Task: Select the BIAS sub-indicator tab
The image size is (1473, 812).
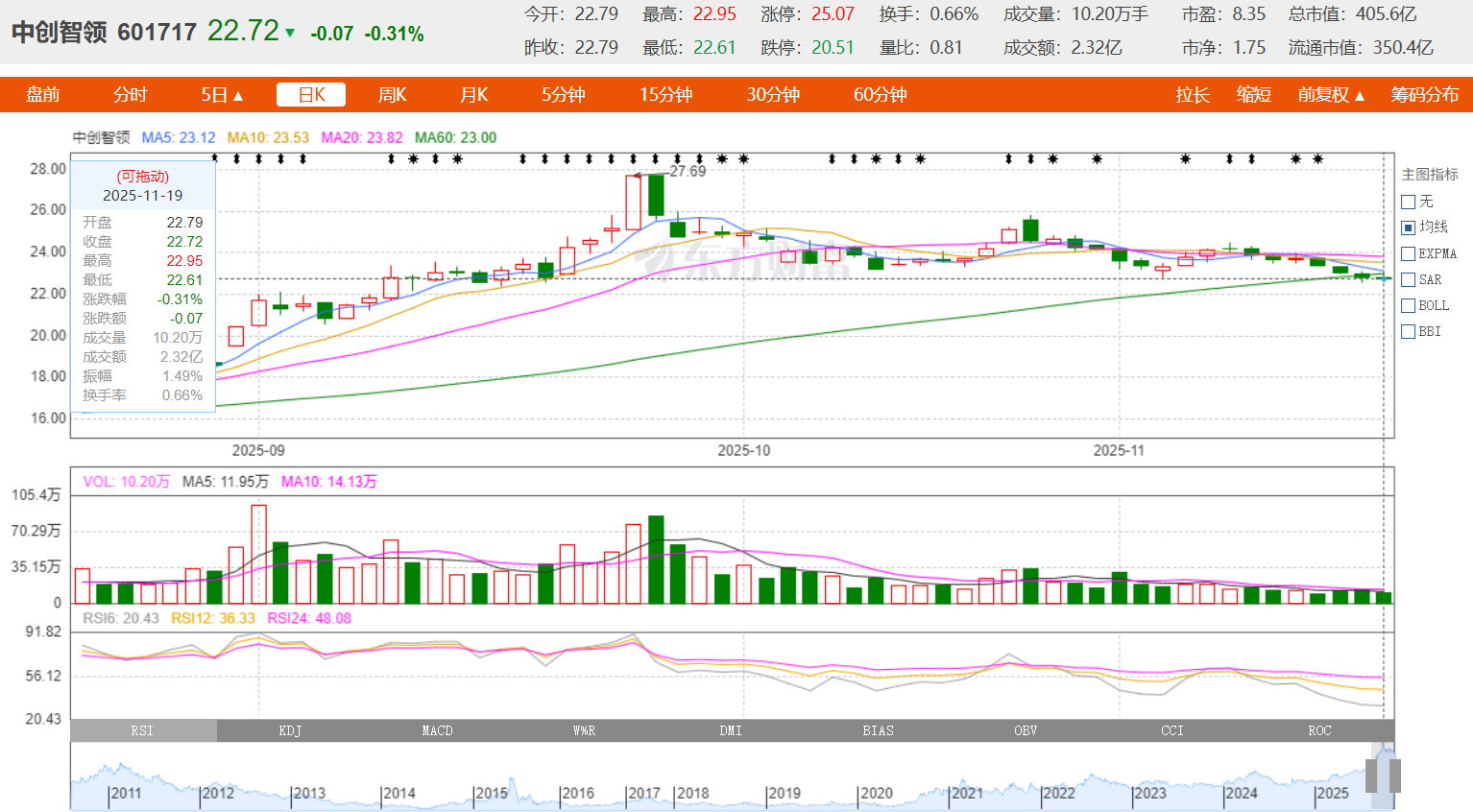Action: pos(878,730)
